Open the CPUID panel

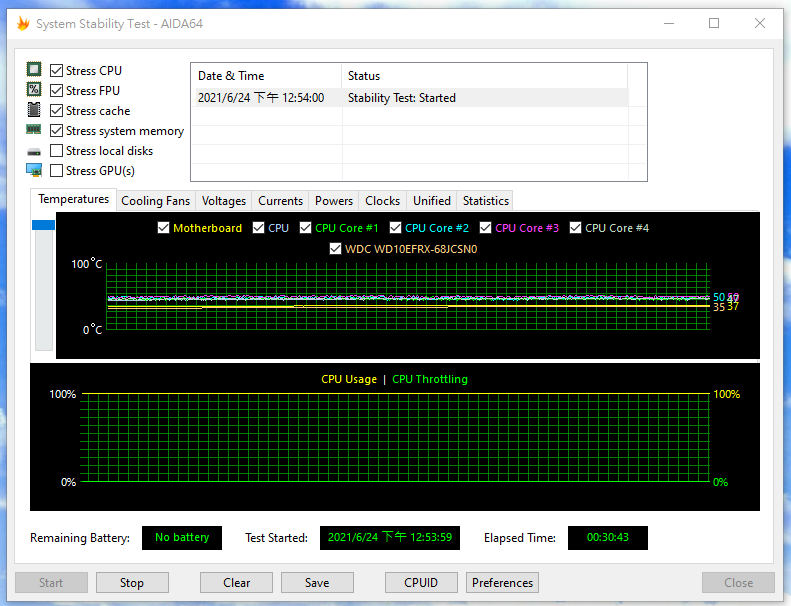421,583
